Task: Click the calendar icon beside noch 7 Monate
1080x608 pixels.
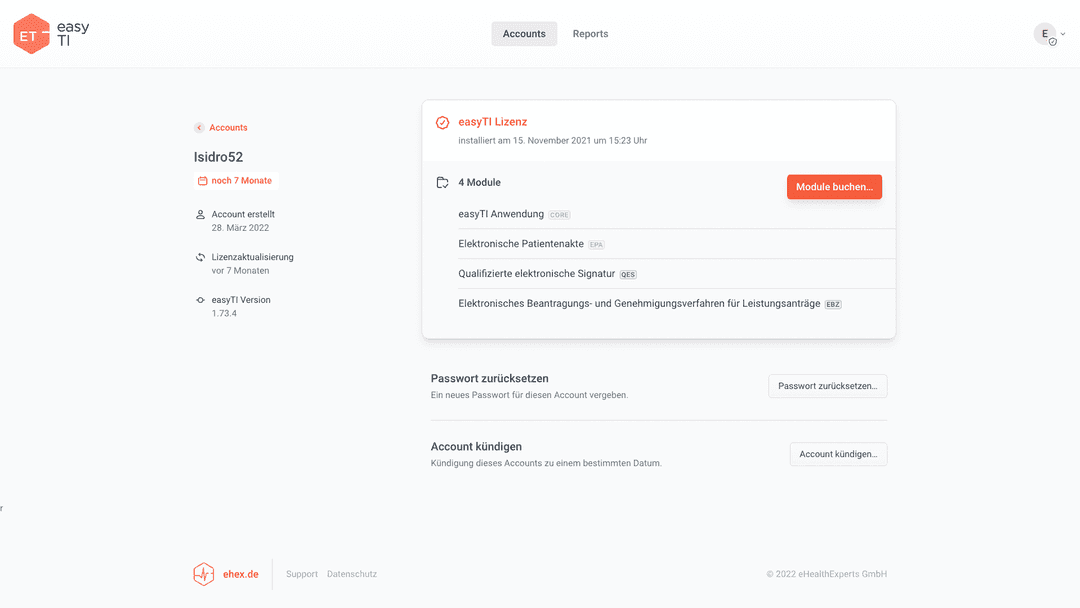Action: 202,181
